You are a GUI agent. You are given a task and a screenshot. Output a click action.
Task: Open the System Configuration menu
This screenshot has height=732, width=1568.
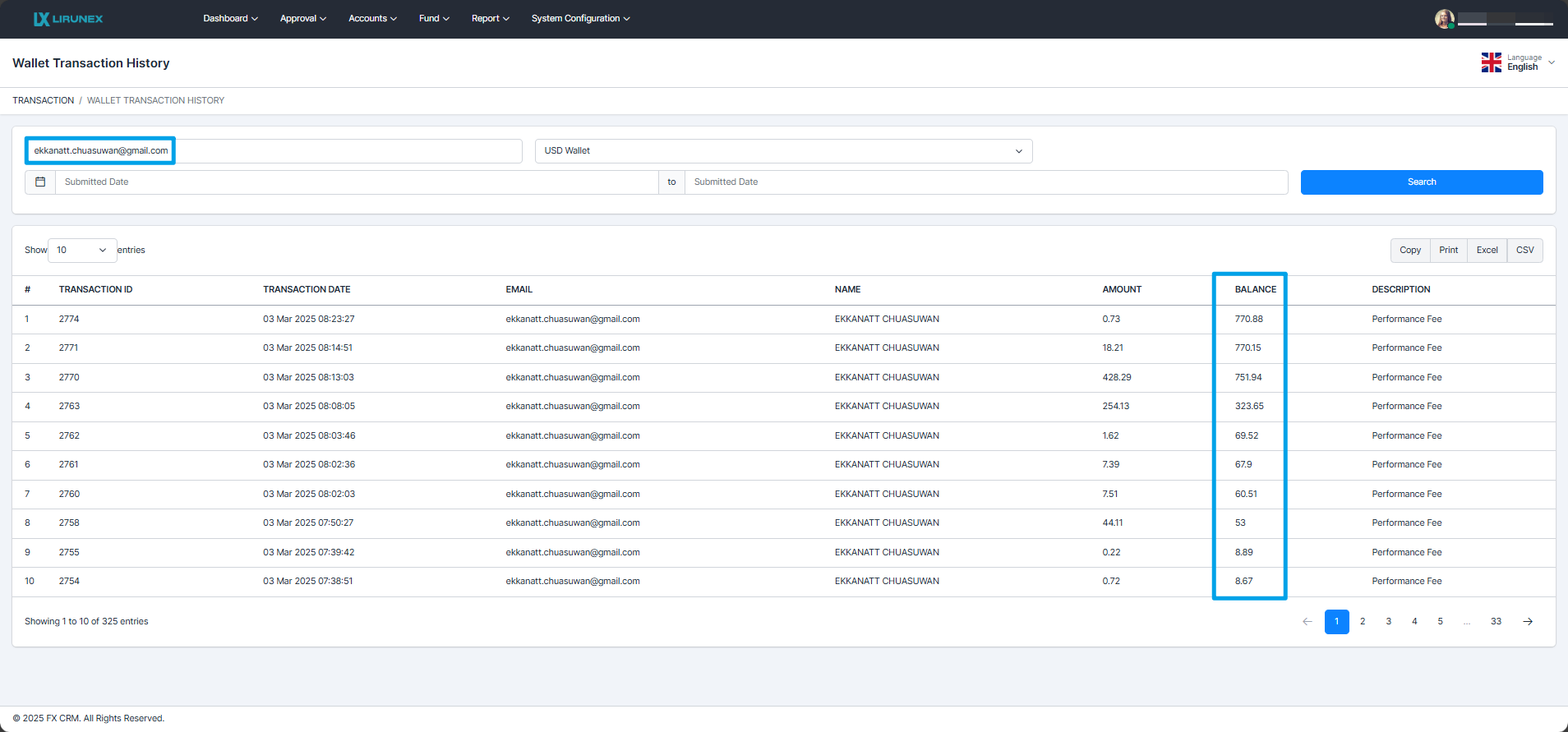[580, 19]
